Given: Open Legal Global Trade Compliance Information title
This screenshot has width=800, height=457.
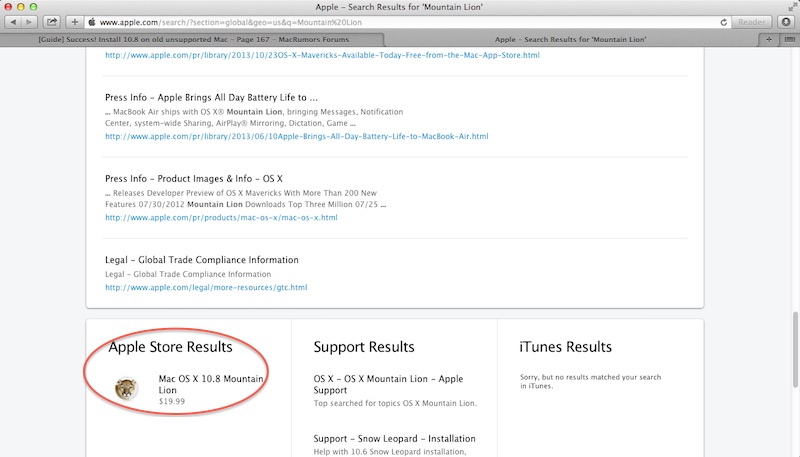Looking at the screenshot, I should [202, 260].
